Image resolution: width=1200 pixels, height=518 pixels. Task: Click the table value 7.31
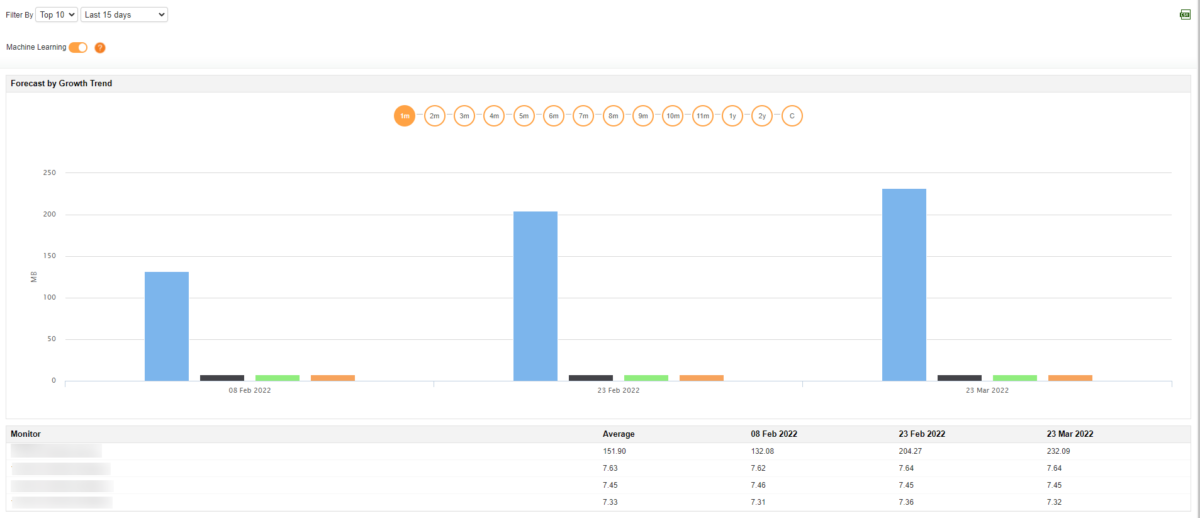pos(758,501)
